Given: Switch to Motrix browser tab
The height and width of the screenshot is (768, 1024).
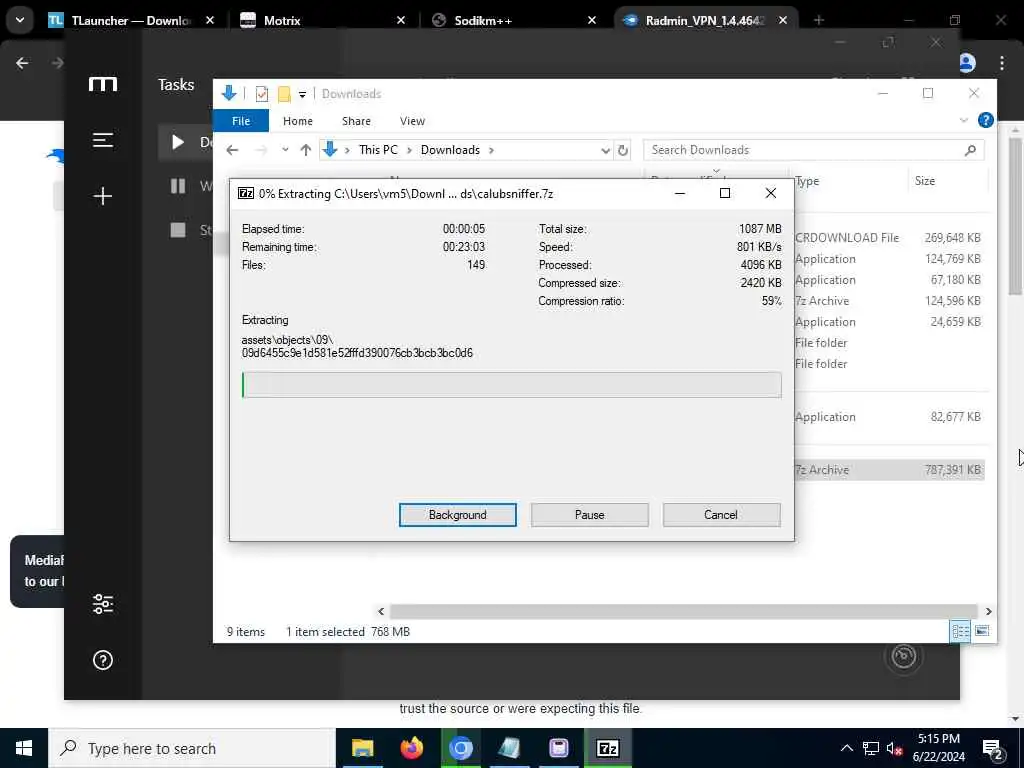Looking at the screenshot, I should [x=321, y=20].
